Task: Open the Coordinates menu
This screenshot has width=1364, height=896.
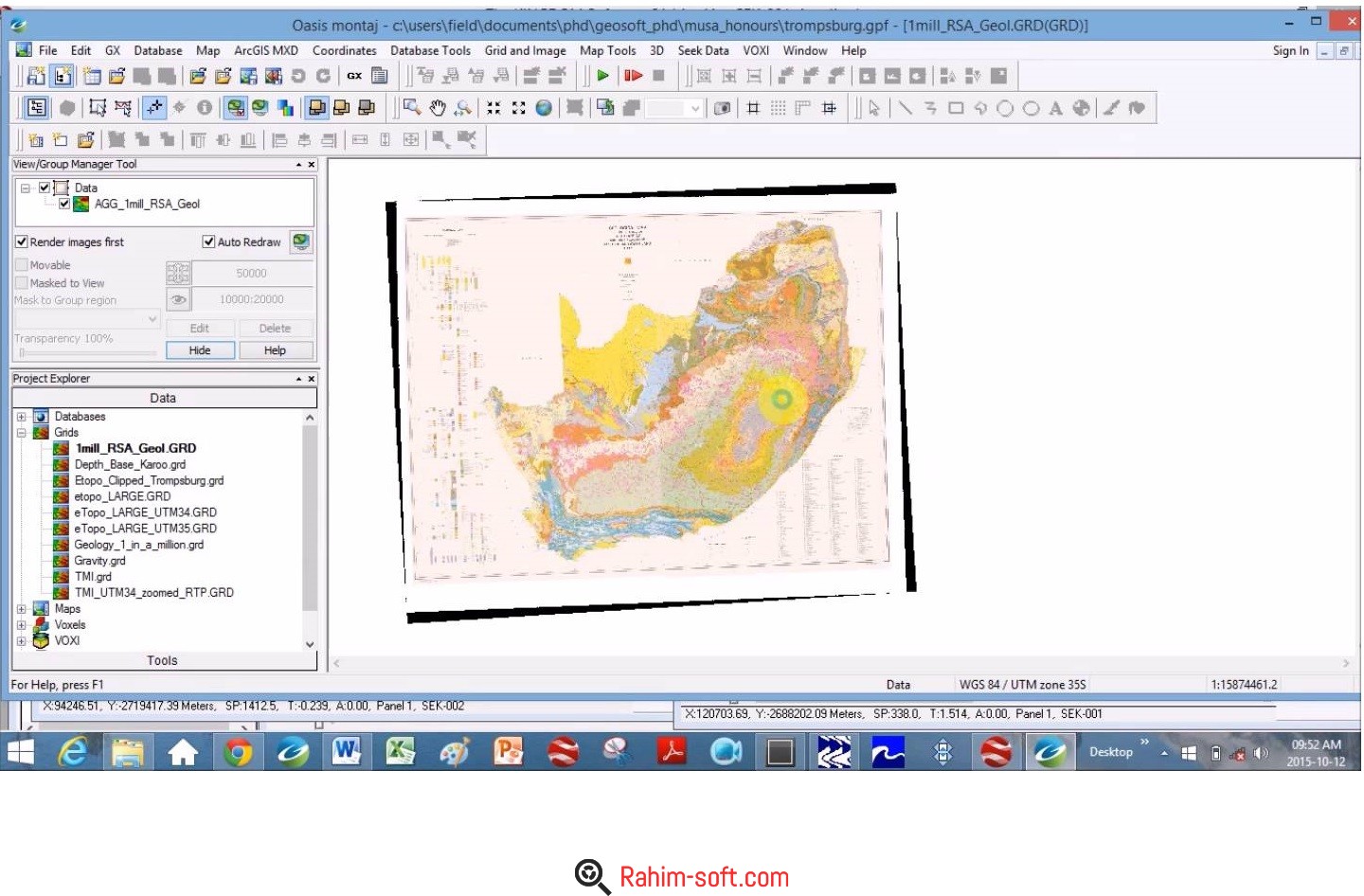Action: point(345,50)
